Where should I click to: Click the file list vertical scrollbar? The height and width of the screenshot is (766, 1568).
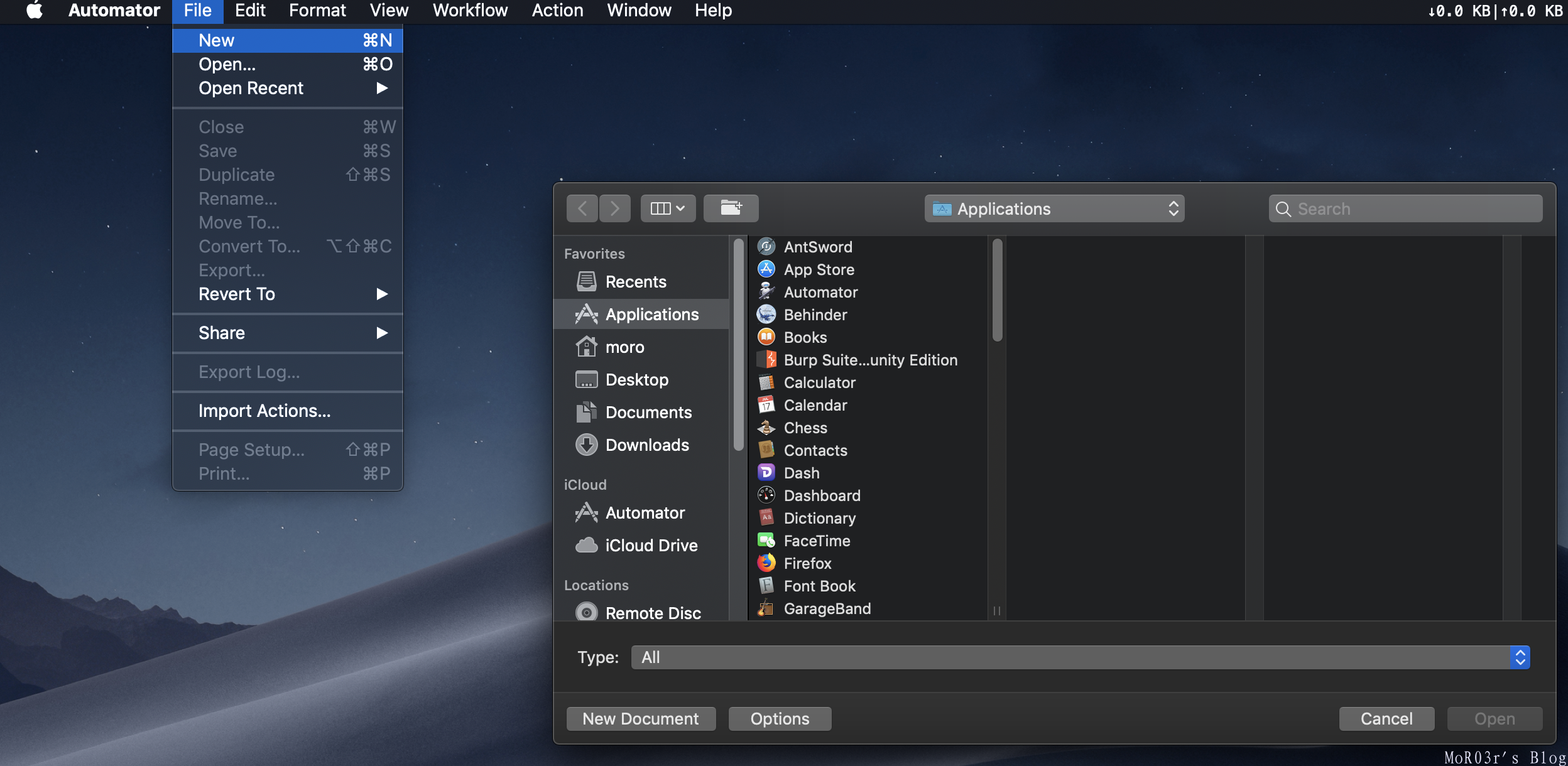997,290
